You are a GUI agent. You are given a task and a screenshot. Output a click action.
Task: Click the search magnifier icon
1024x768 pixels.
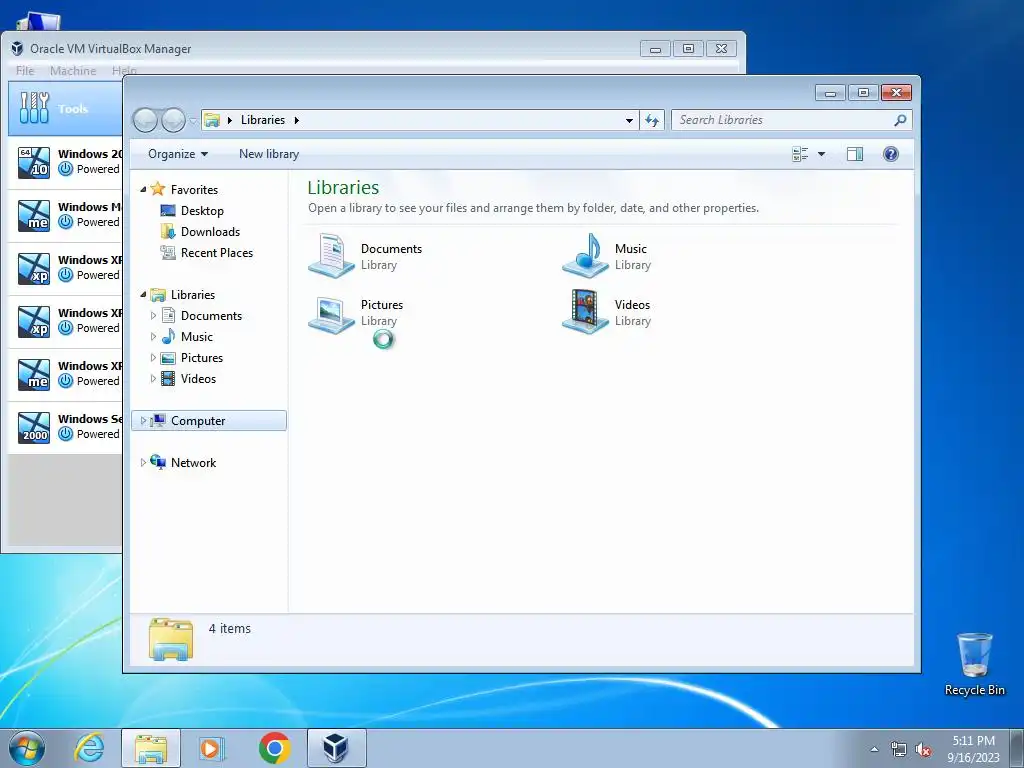(900, 120)
